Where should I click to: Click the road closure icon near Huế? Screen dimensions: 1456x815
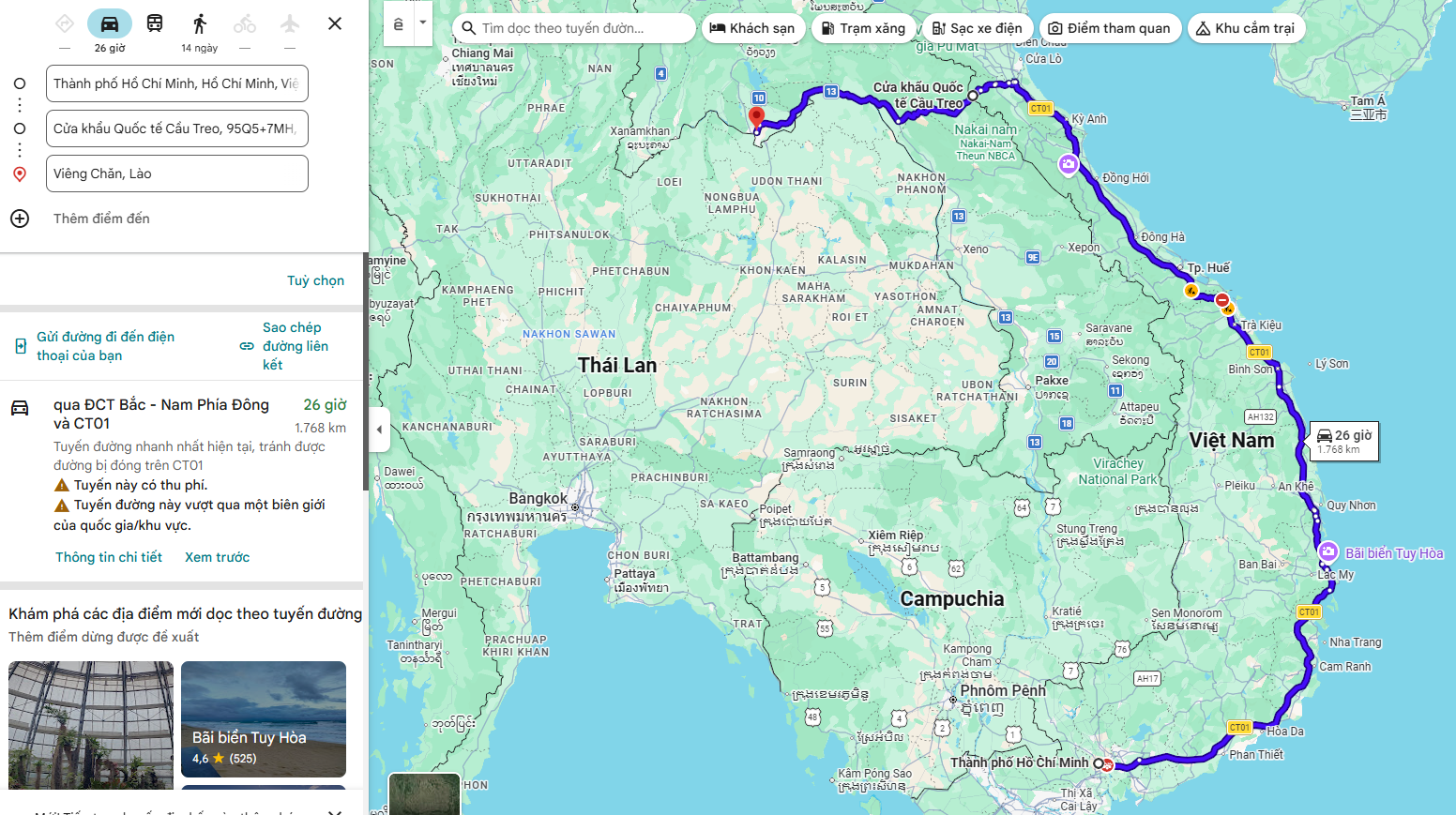tap(1222, 300)
